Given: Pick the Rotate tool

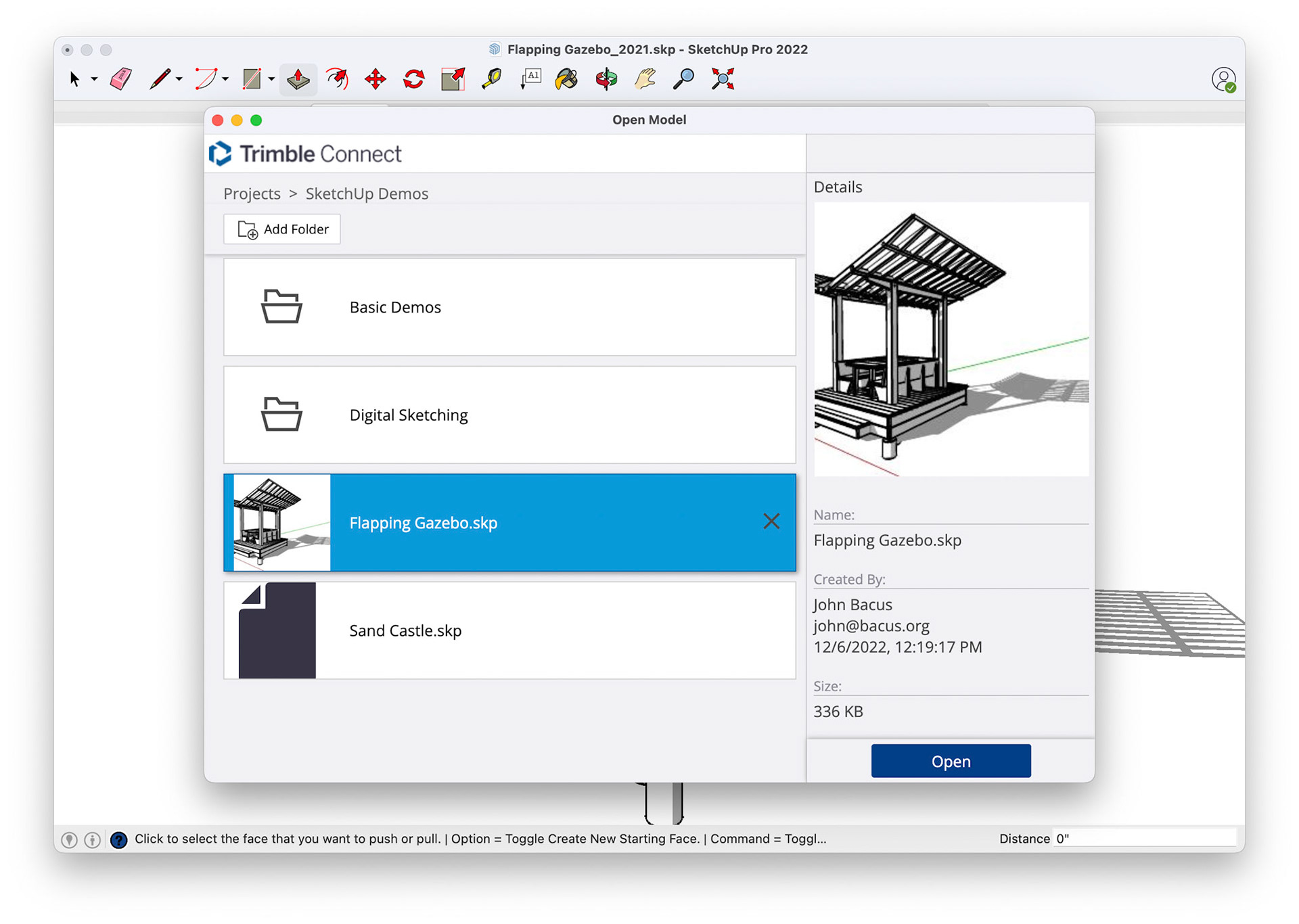Looking at the screenshot, I should (x=413, y=79).
